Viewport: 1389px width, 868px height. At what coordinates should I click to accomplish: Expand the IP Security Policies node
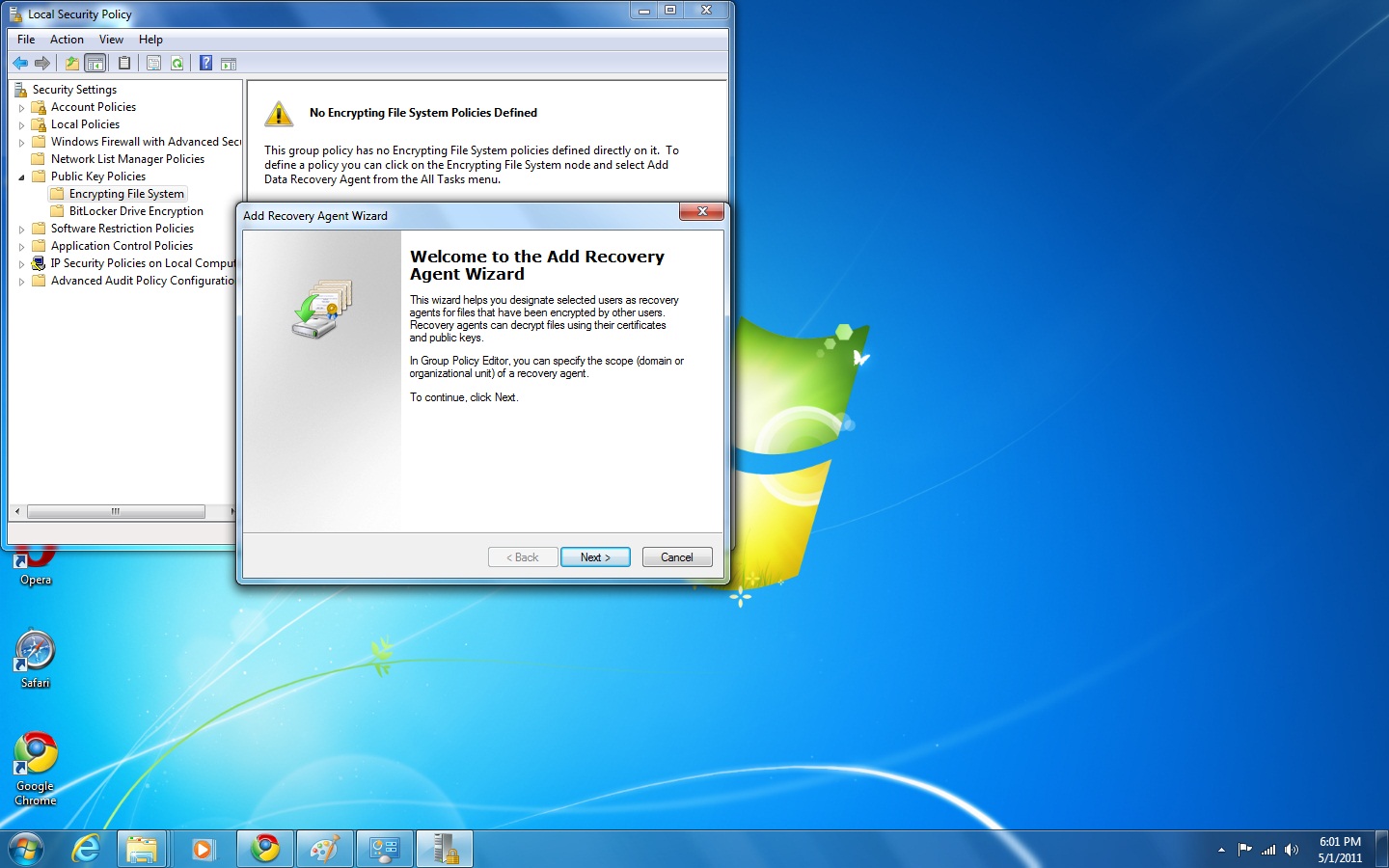click(x=21, y=264)
